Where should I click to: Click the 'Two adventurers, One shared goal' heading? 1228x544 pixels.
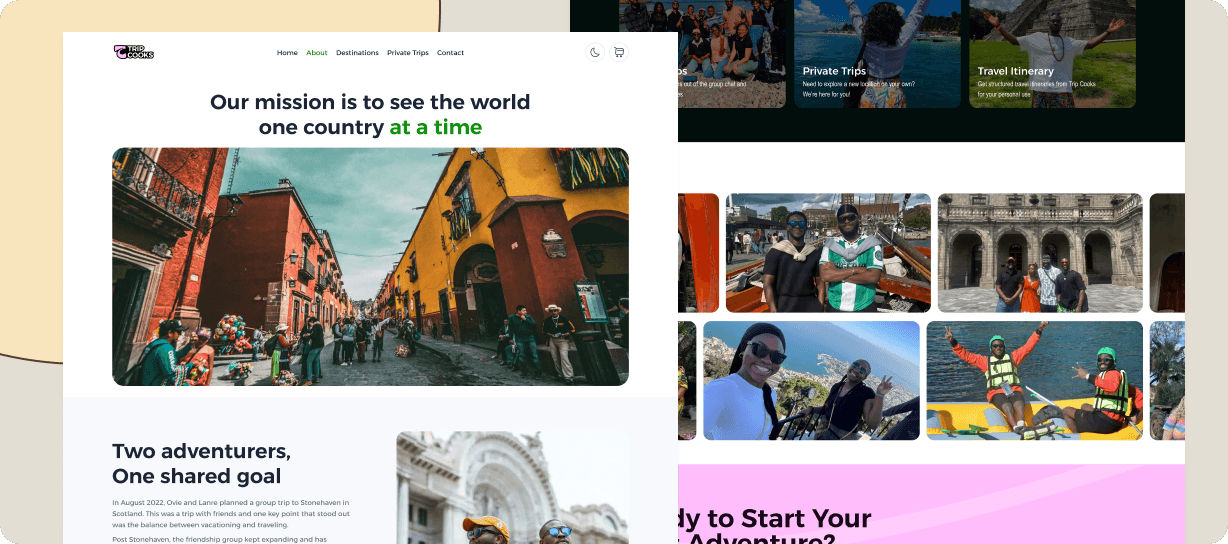[201, 463]
